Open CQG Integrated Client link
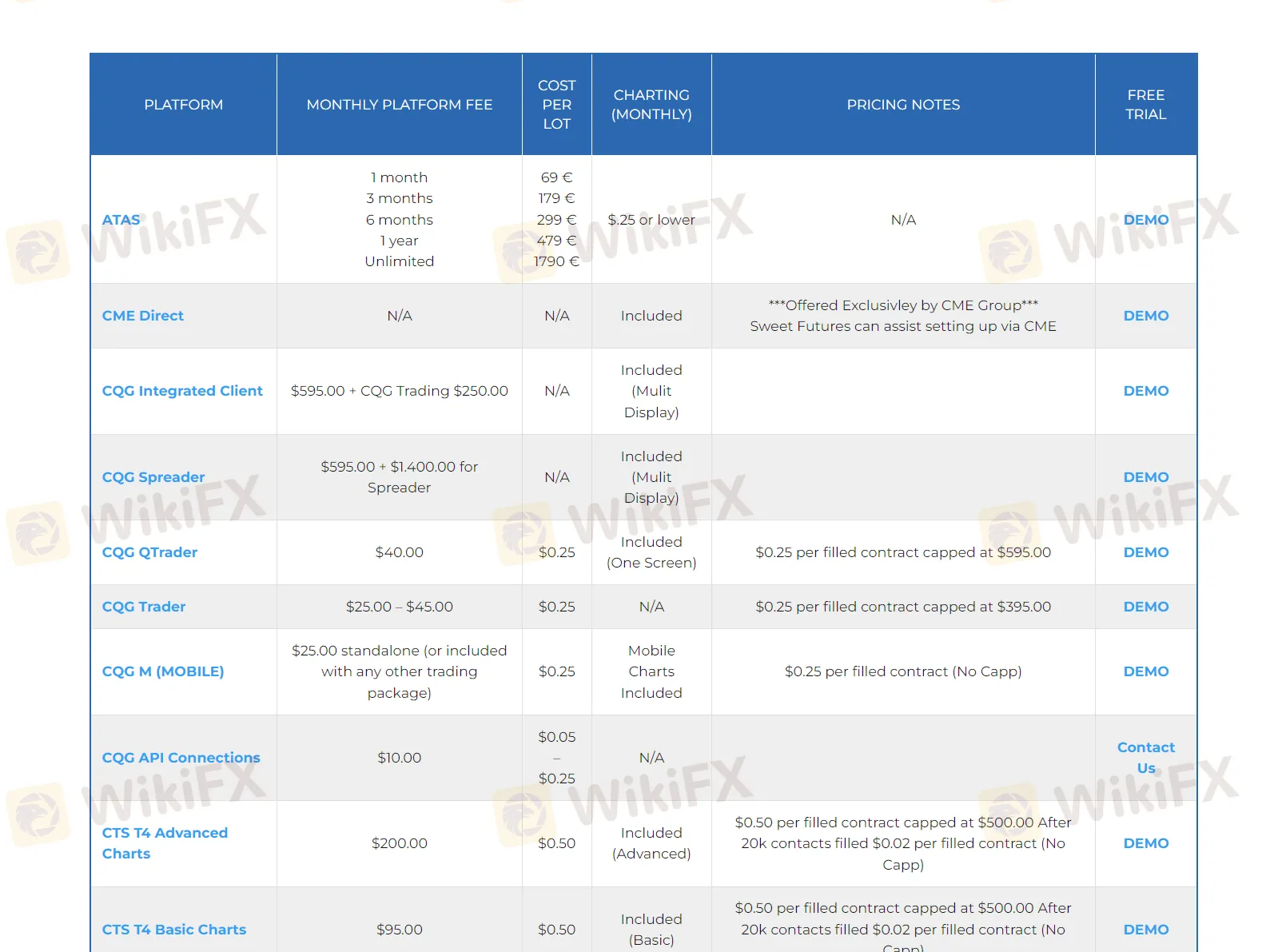 182,391
